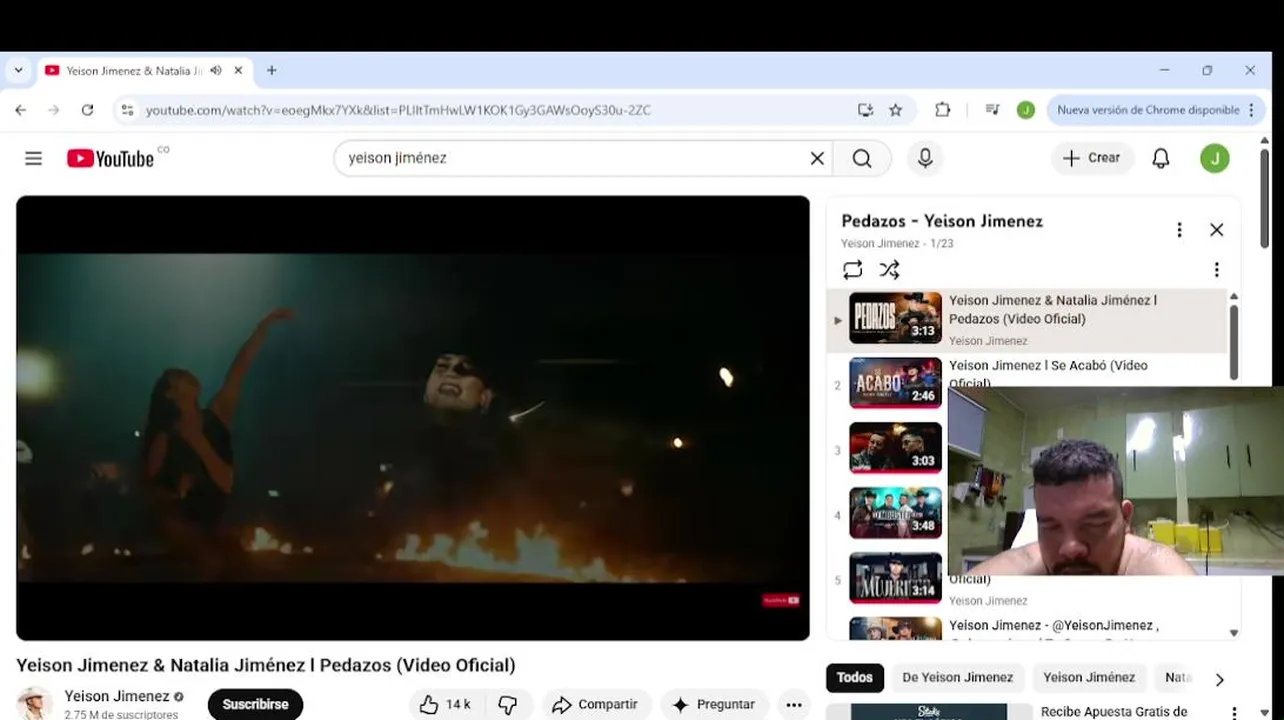Screen dimensions: 1284x720
Task: Click the Crear button
Action: pos(1092,158)
